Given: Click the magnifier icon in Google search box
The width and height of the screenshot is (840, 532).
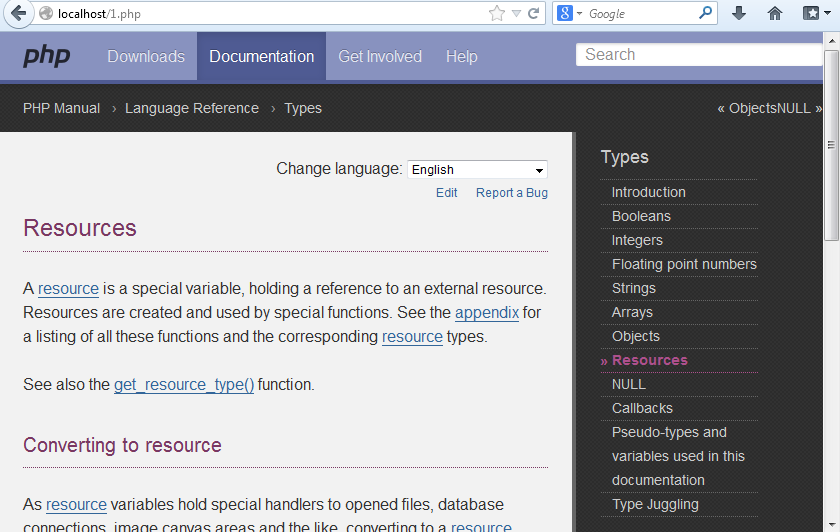Looking at the screenshot, I should (706, 14).
